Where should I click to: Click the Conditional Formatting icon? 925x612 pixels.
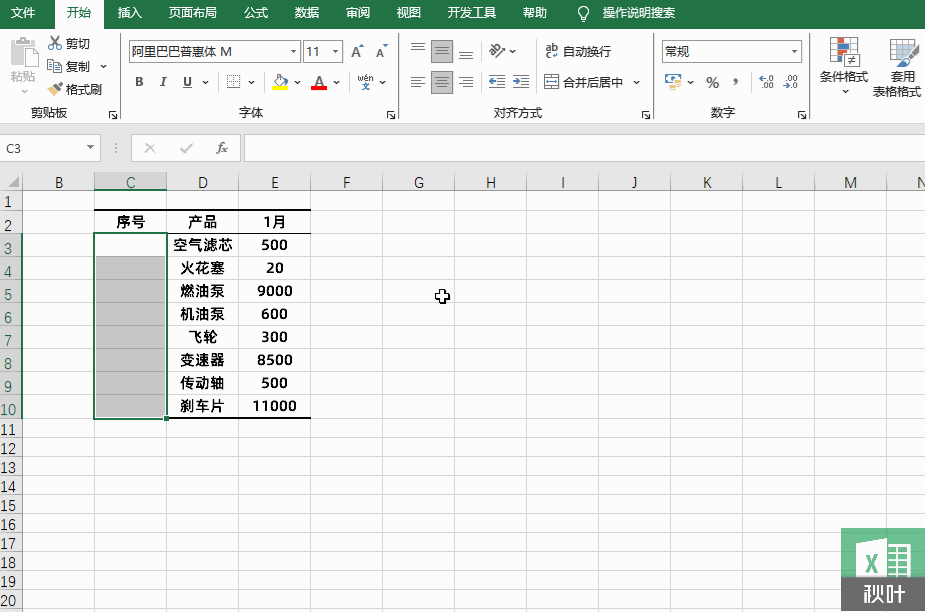pos(844,51)
